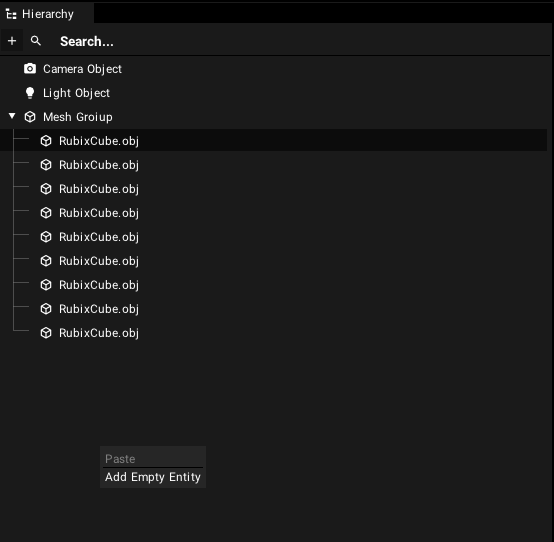Click the plus add-entity button

12,41
